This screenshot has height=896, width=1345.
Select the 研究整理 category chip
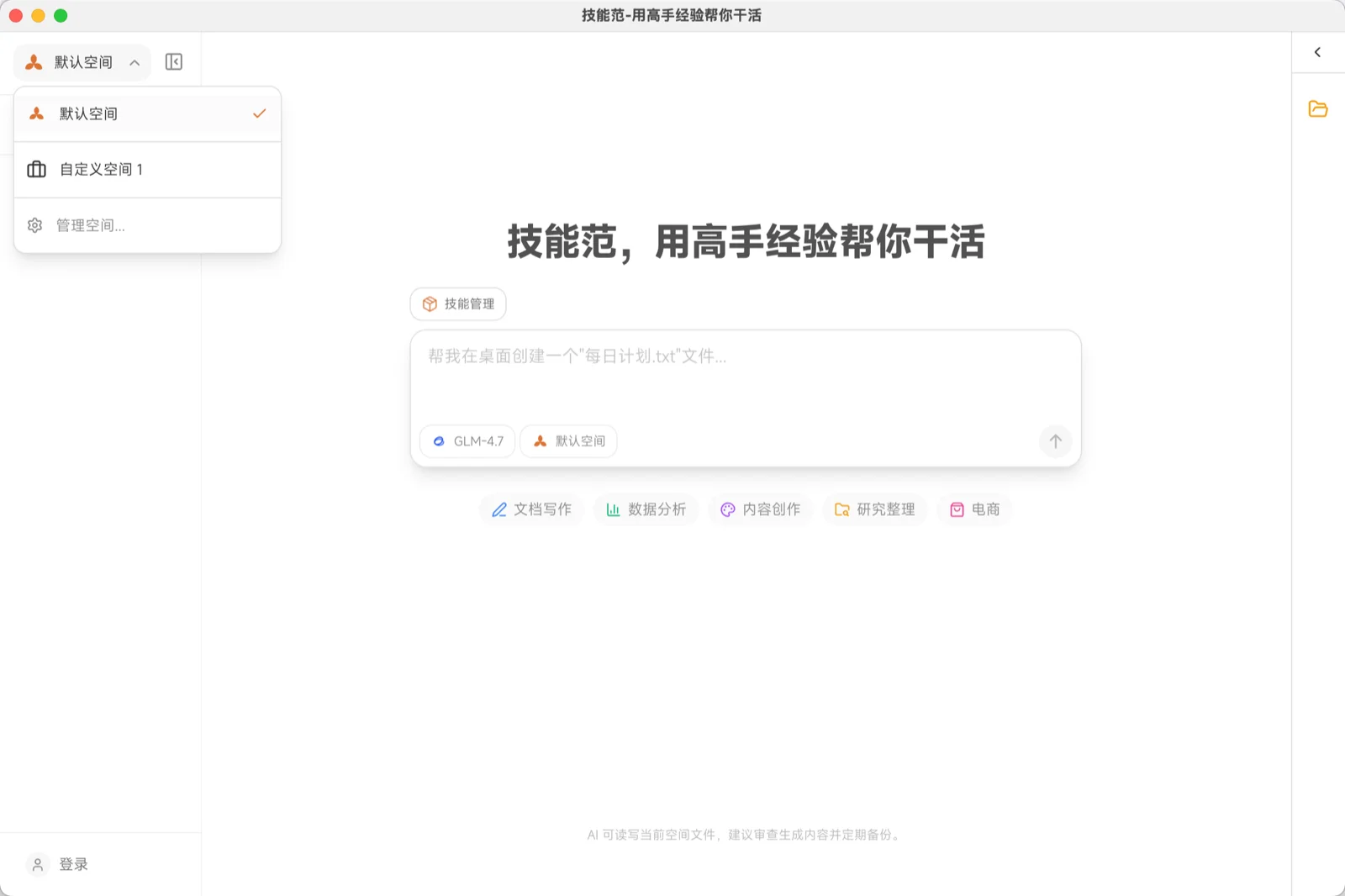coord(874,509)
